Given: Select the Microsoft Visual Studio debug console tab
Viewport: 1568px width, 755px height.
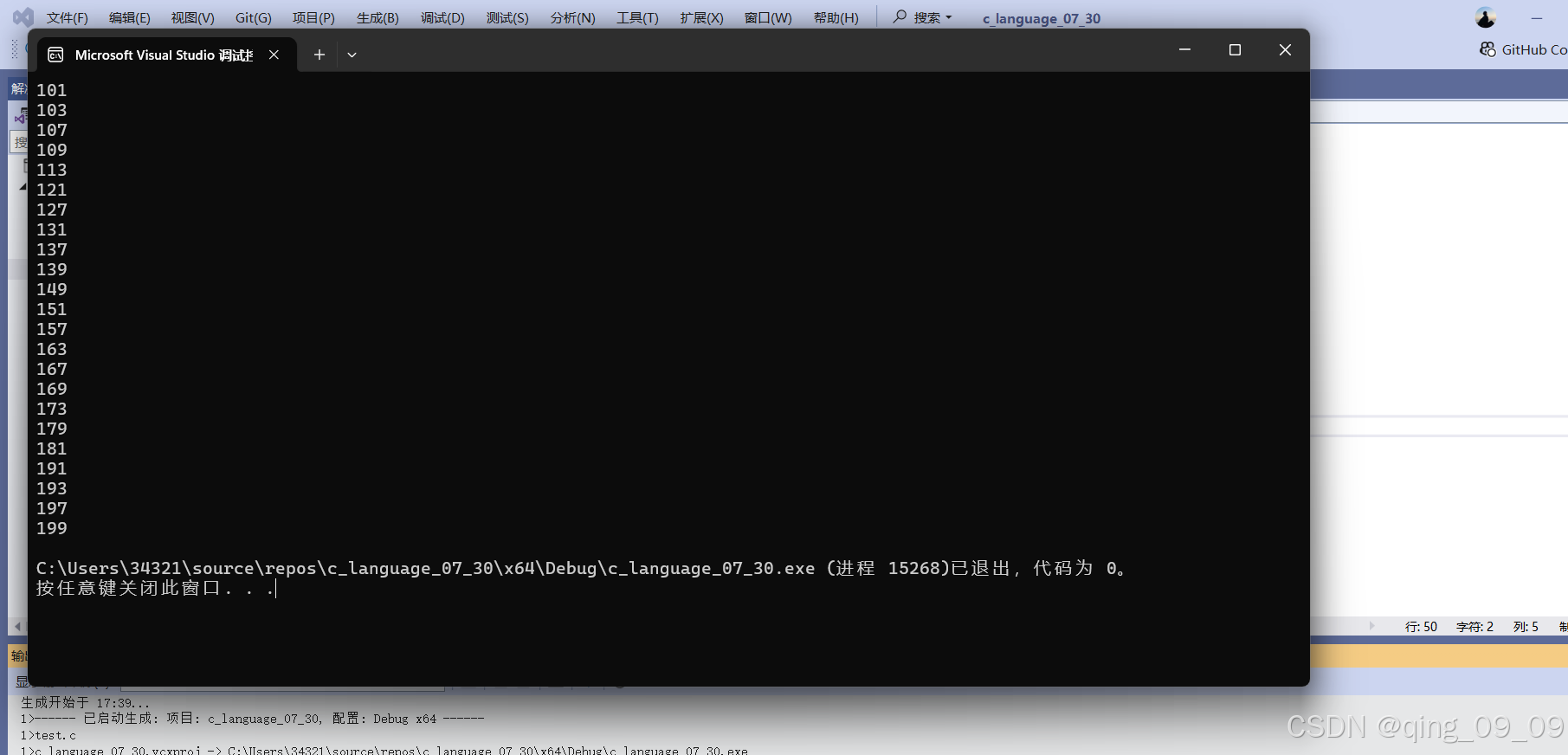Looking at the screenshot, I should [165, 55].
